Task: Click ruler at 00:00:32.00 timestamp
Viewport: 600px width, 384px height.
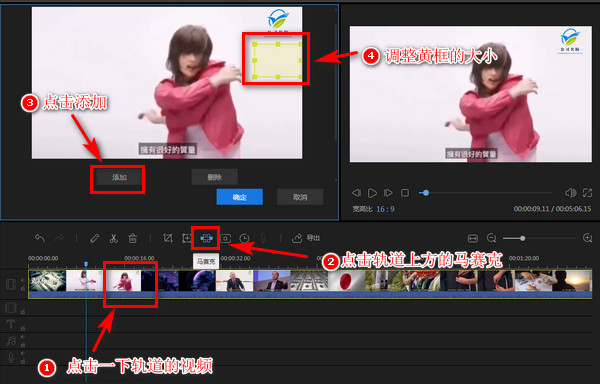Action: click(x=235, y=258)
